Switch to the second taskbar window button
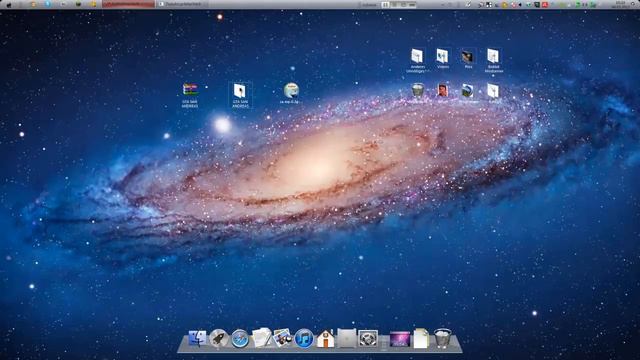The width and height of the screenshot is (640, 360). pyautogui.click(x=182, y=4)
